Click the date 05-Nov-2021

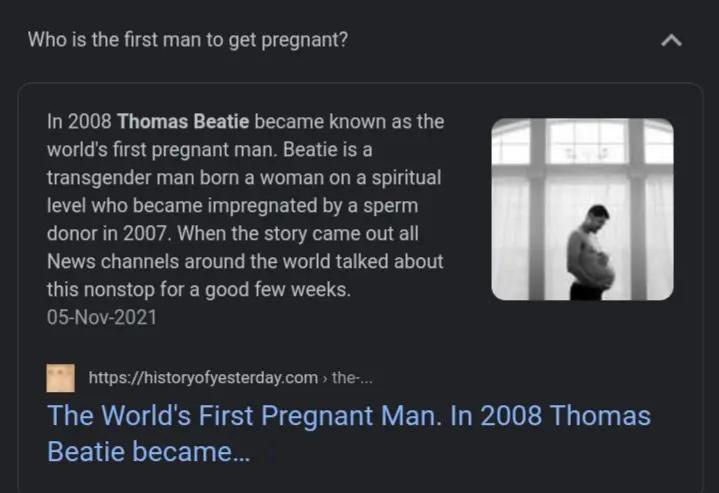point(102,318)
